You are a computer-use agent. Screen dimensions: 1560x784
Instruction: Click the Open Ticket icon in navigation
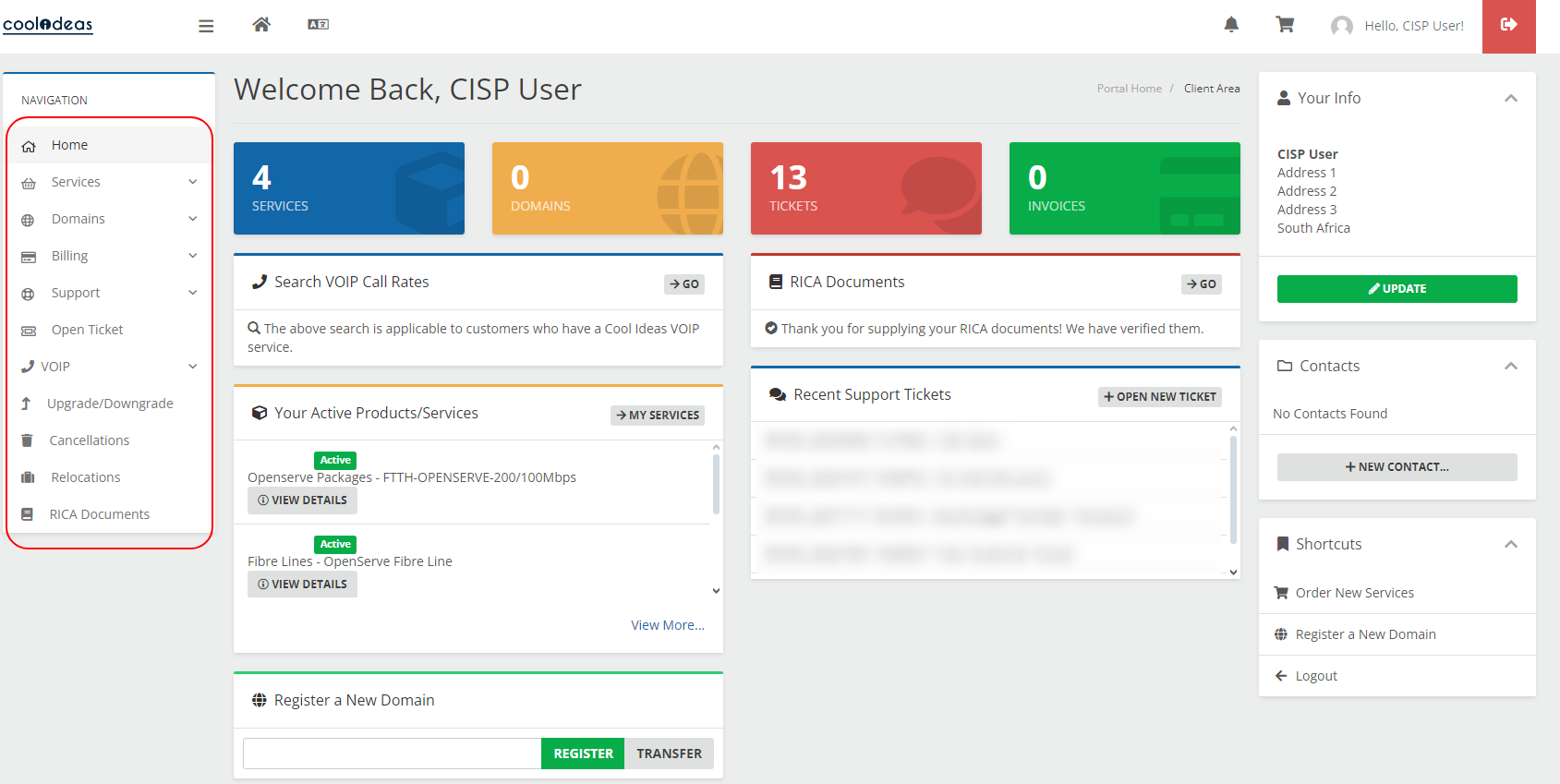coord(29,331)
